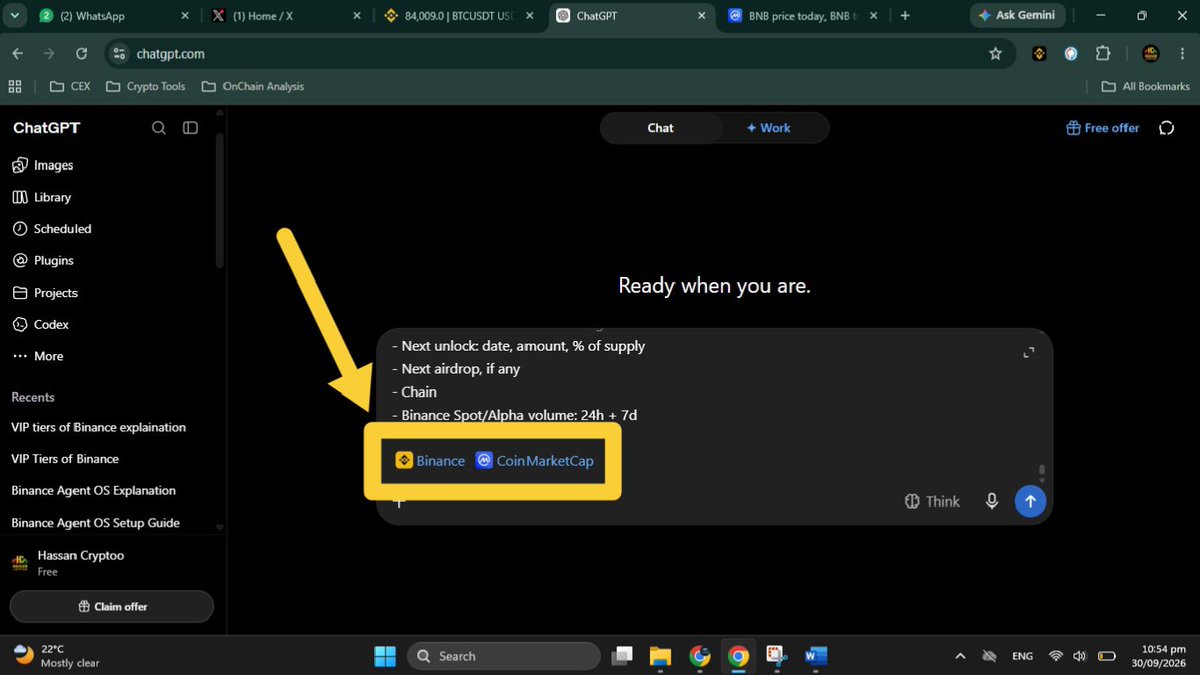
Task: Select the CoinMarketCap app chip in the prompt
Action: (x=534, y=461)
